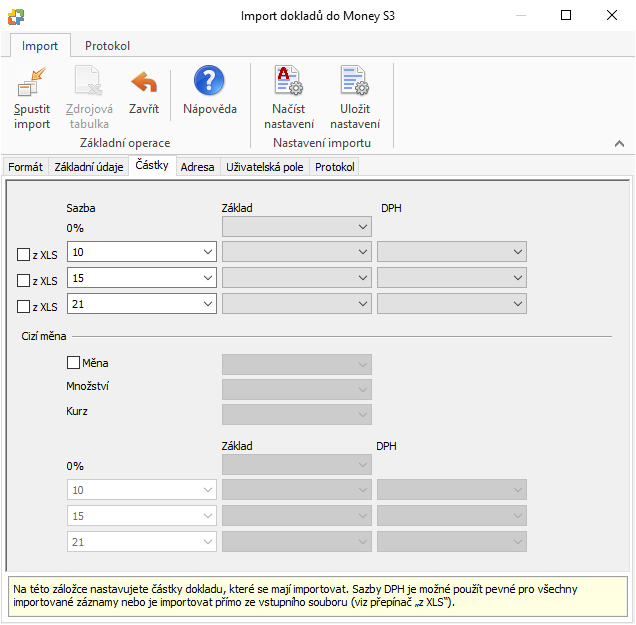Open the Základní údaje tab

click(x=88, y=167)
